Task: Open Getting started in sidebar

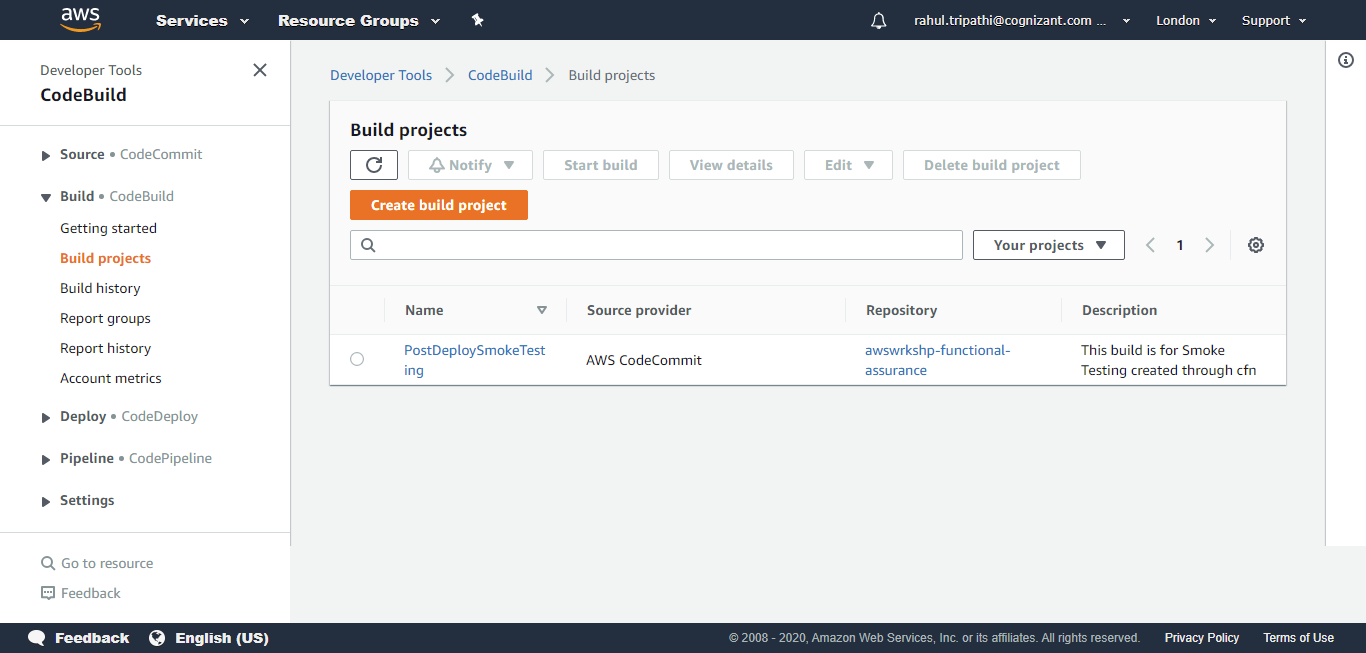Action: 108,228
